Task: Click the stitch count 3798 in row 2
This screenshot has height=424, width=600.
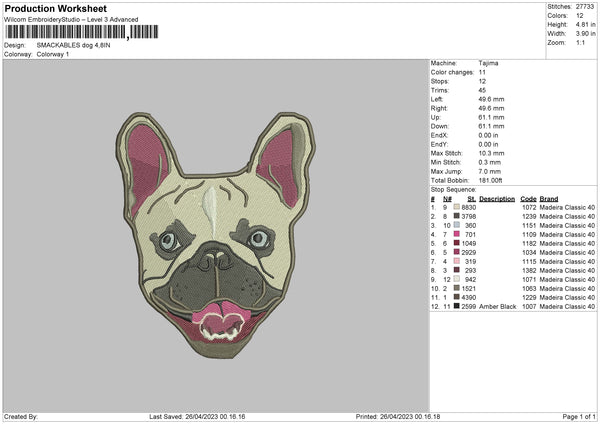Action: (x=469, y=217)
